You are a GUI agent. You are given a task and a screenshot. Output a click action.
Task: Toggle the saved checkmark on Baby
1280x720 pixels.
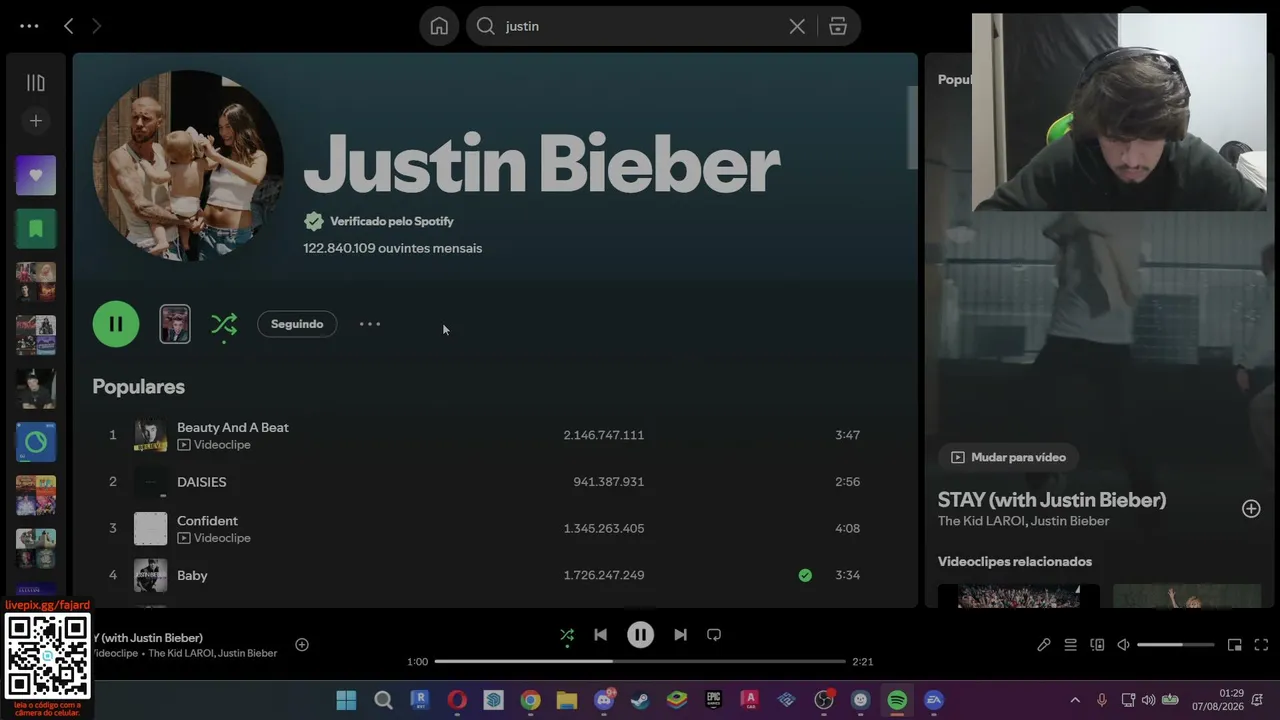805,575
